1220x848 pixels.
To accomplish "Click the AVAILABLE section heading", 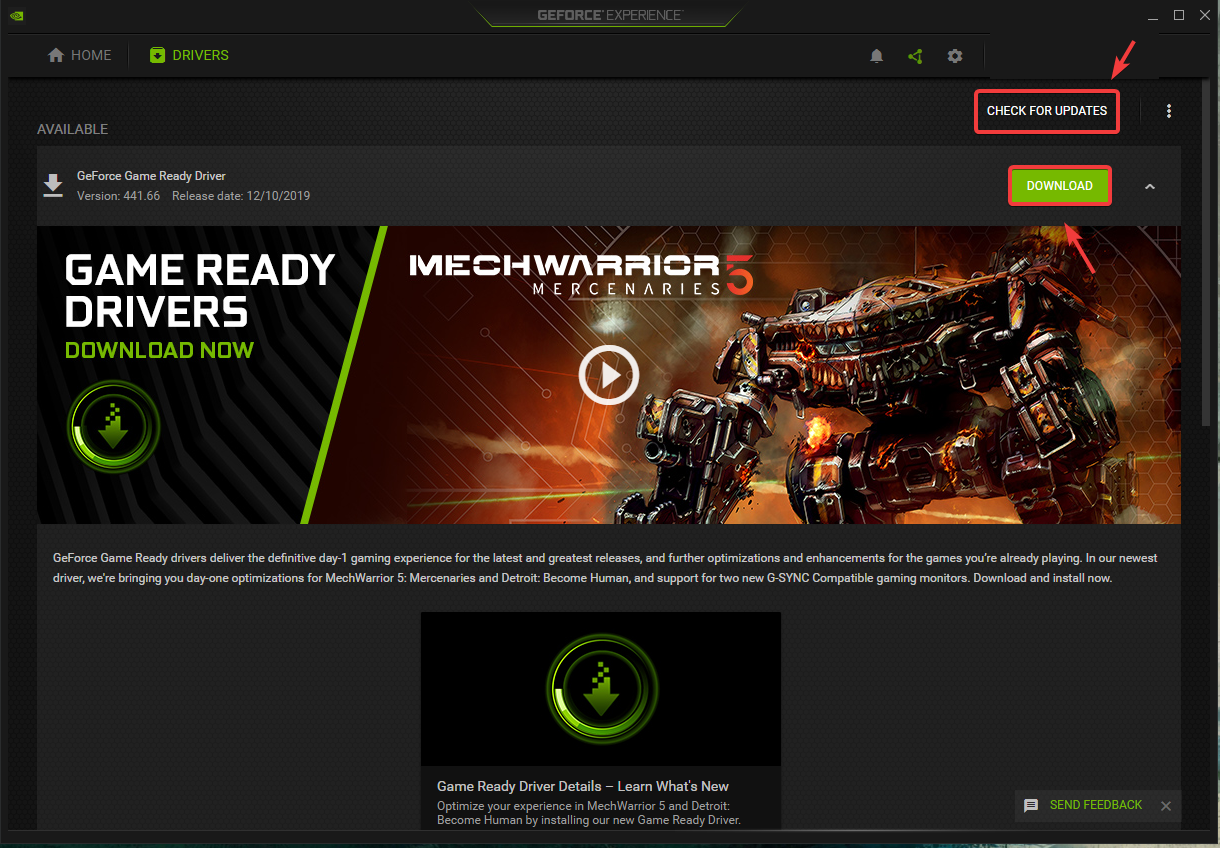I will (x=72, y=129).
